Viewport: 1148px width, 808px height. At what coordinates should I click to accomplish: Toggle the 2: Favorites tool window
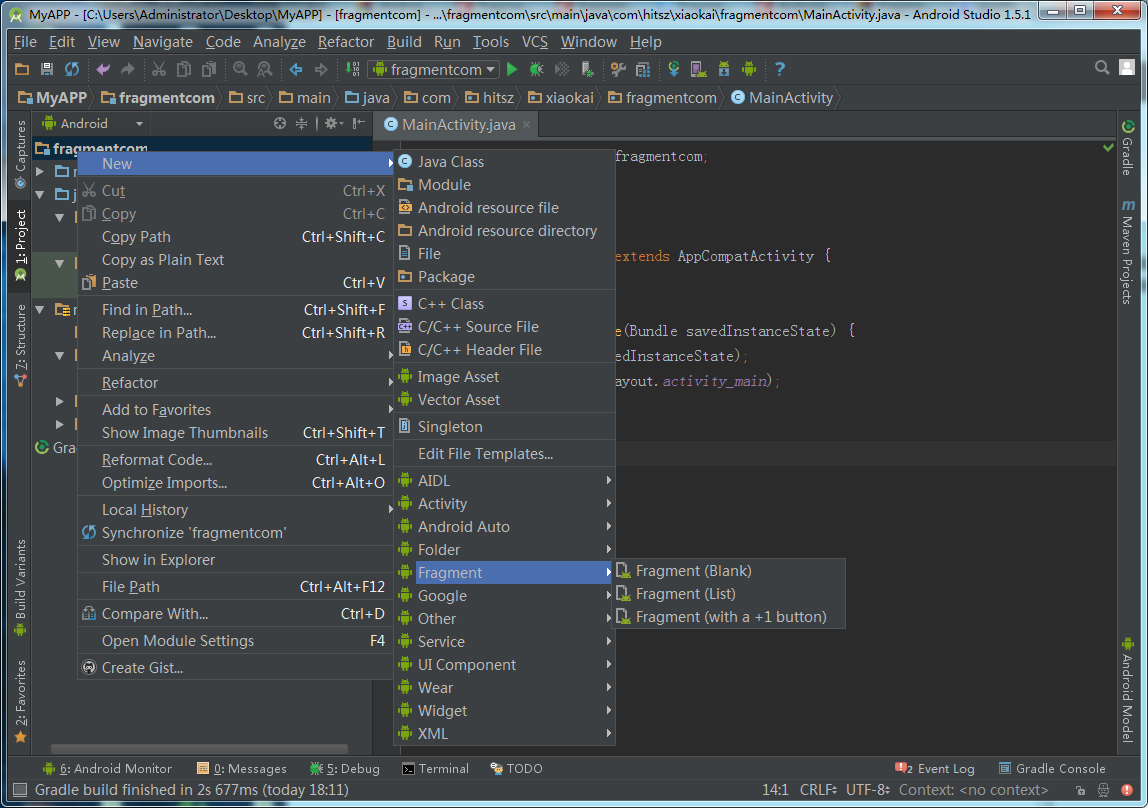click(20, 701)
